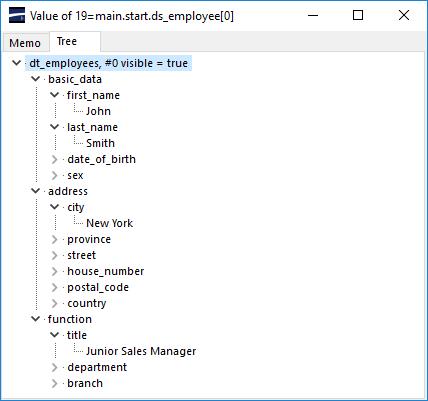The height and width of the screenshot is (401, 428).
Task: Select the country tree label
Action: [87, 303]
